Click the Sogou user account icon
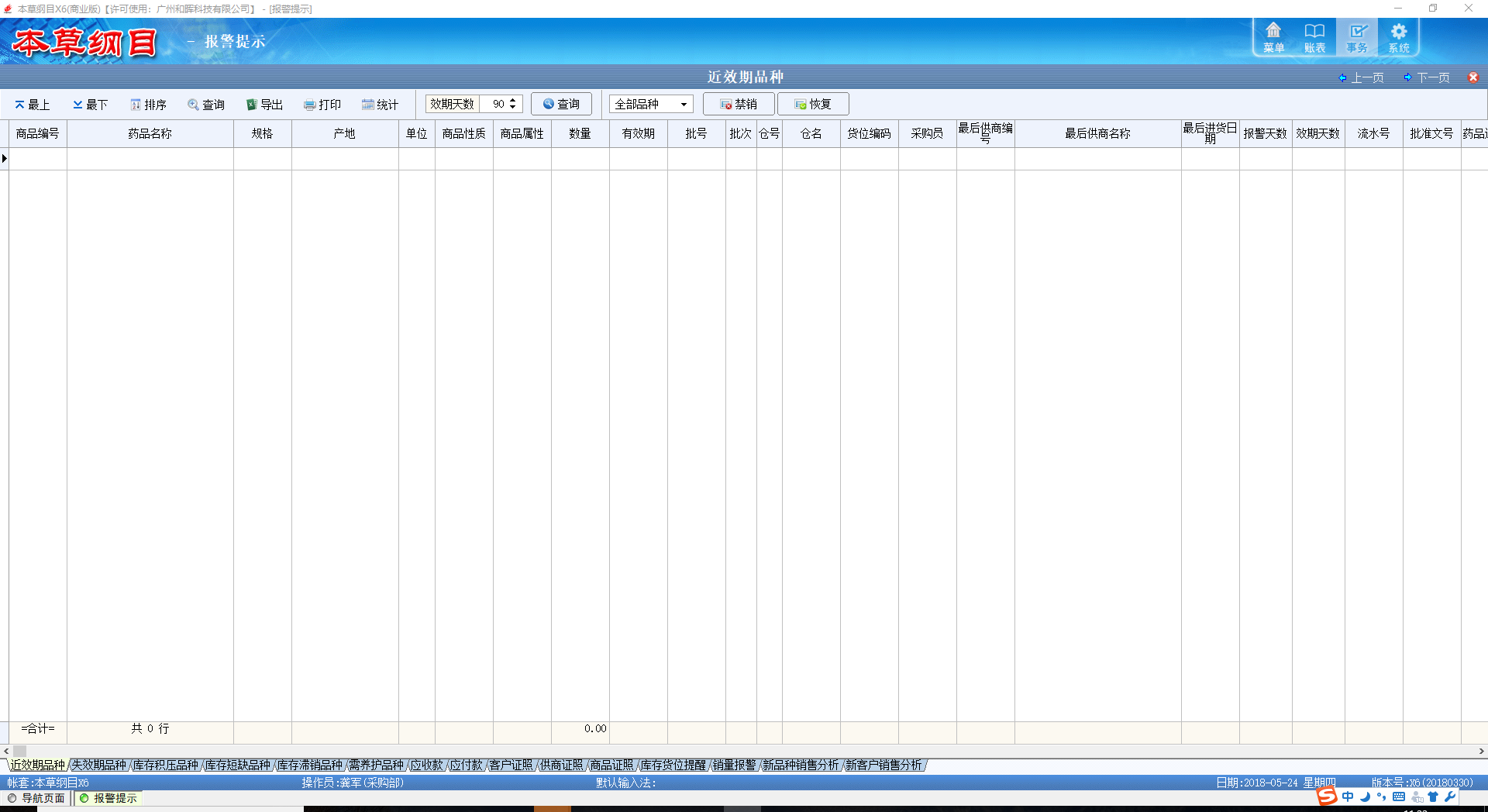1488x812 pixels. pos(1417,797)
